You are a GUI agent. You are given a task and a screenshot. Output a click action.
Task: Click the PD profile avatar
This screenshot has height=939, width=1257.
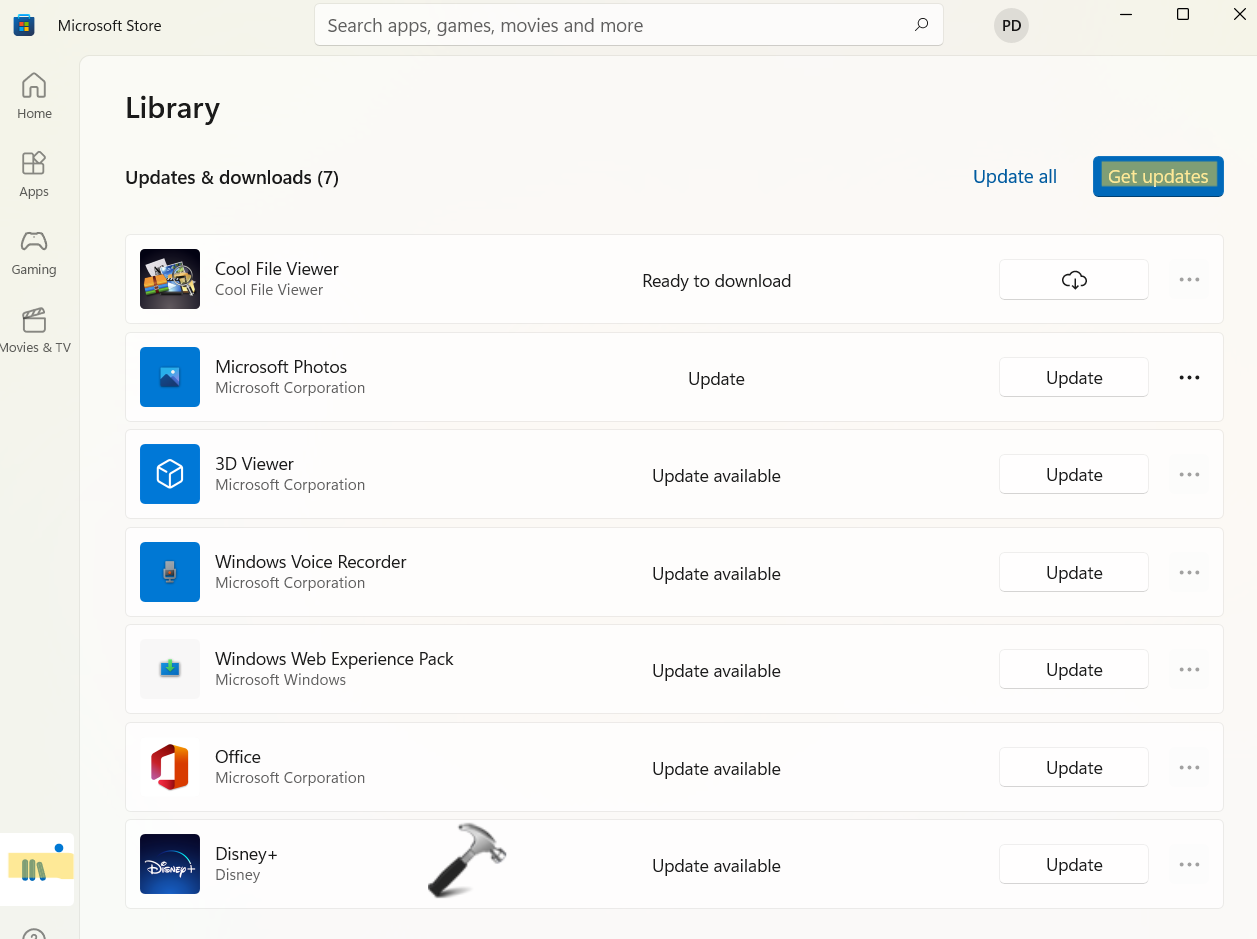tap(1011, 26)
